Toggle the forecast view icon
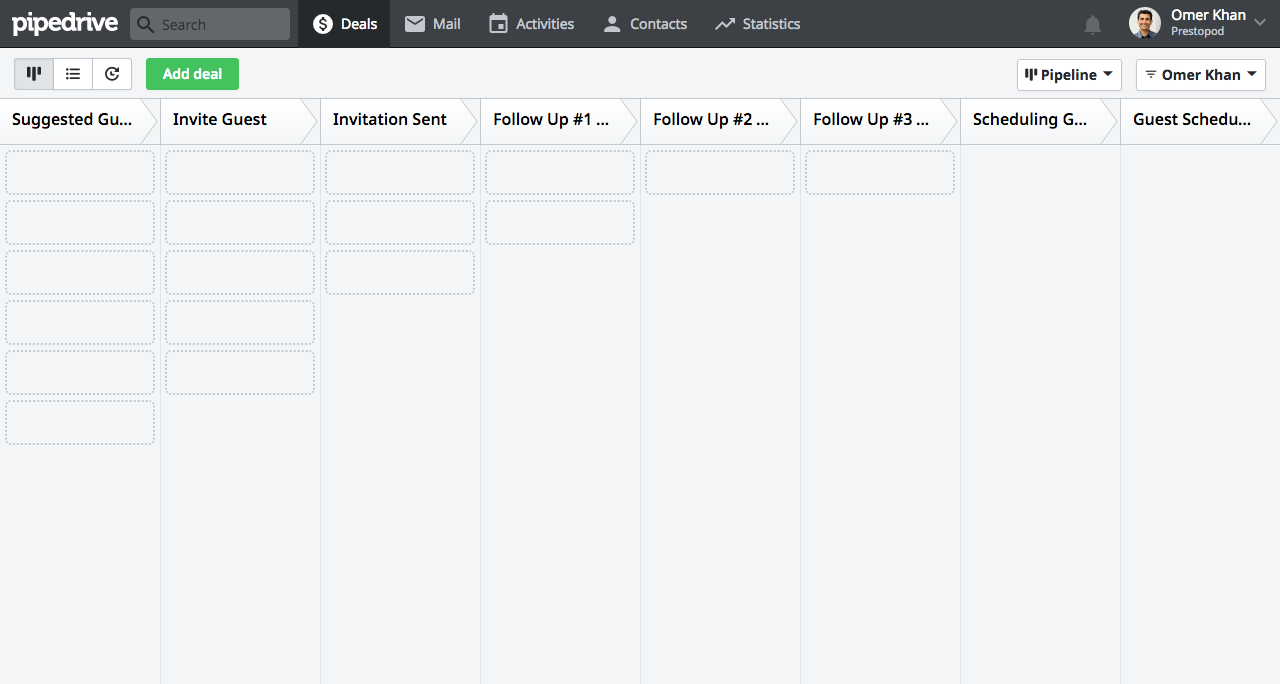1280x684 pixels. click(x=112, y=74)
